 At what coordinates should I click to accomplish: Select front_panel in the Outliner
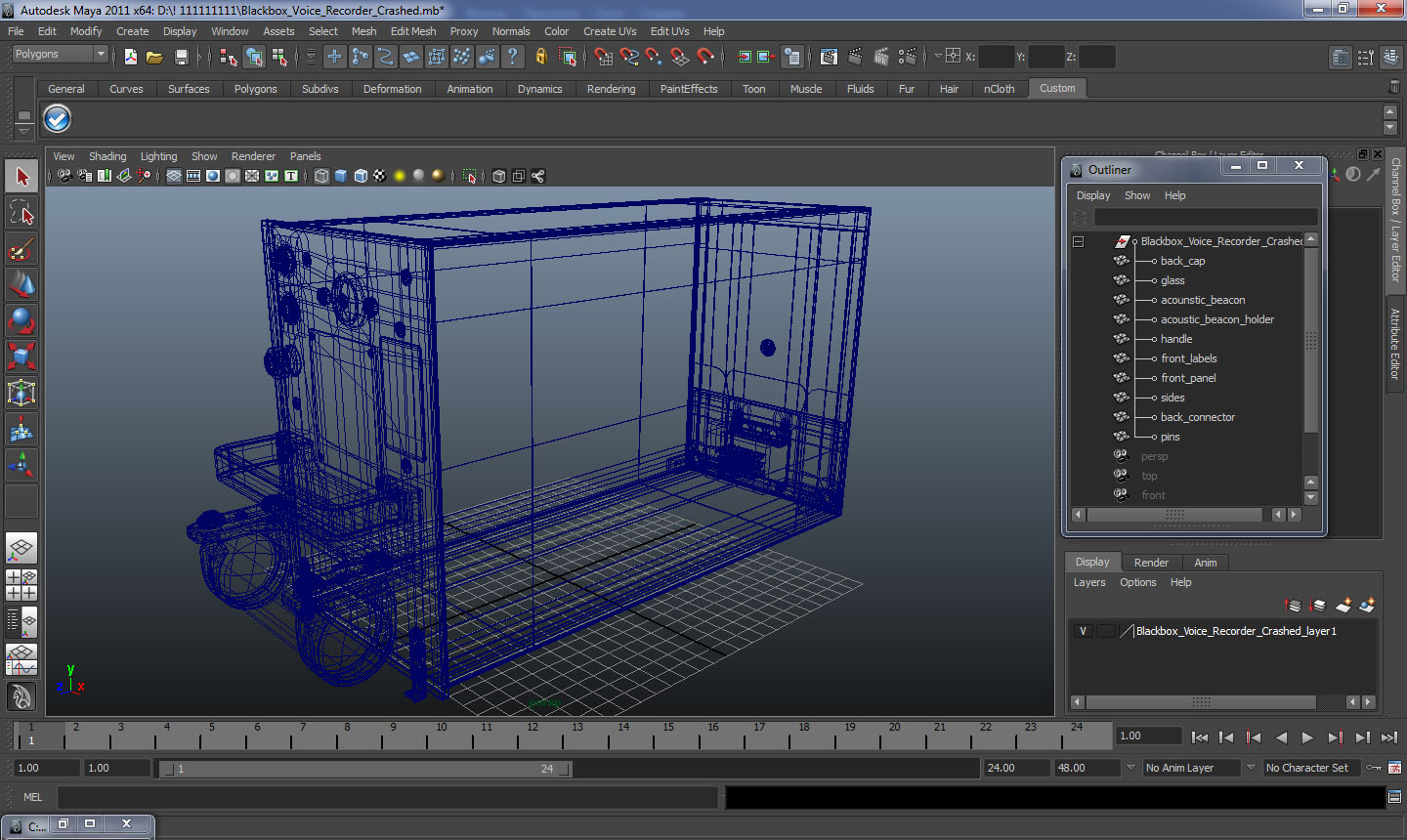coord(1188,378)
